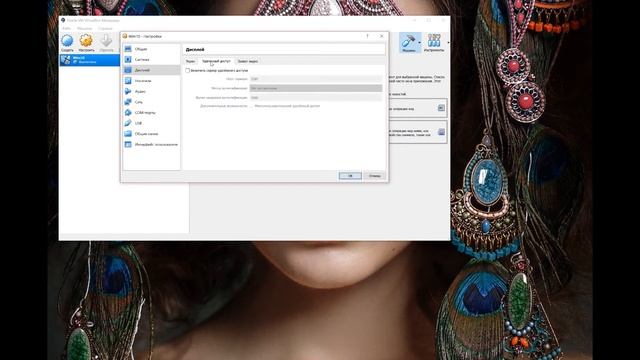Open the Файл menu in VirtualBox Manager
Image resolution: width=640 pixels, height=360 pixels.
tap(66, 29)
